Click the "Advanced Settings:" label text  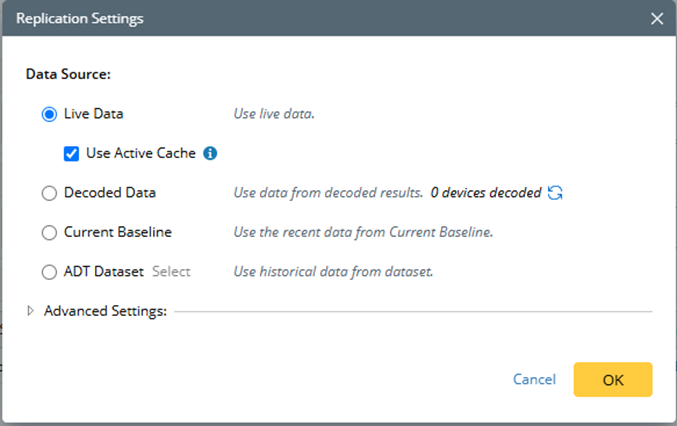(x=104, y=311)
